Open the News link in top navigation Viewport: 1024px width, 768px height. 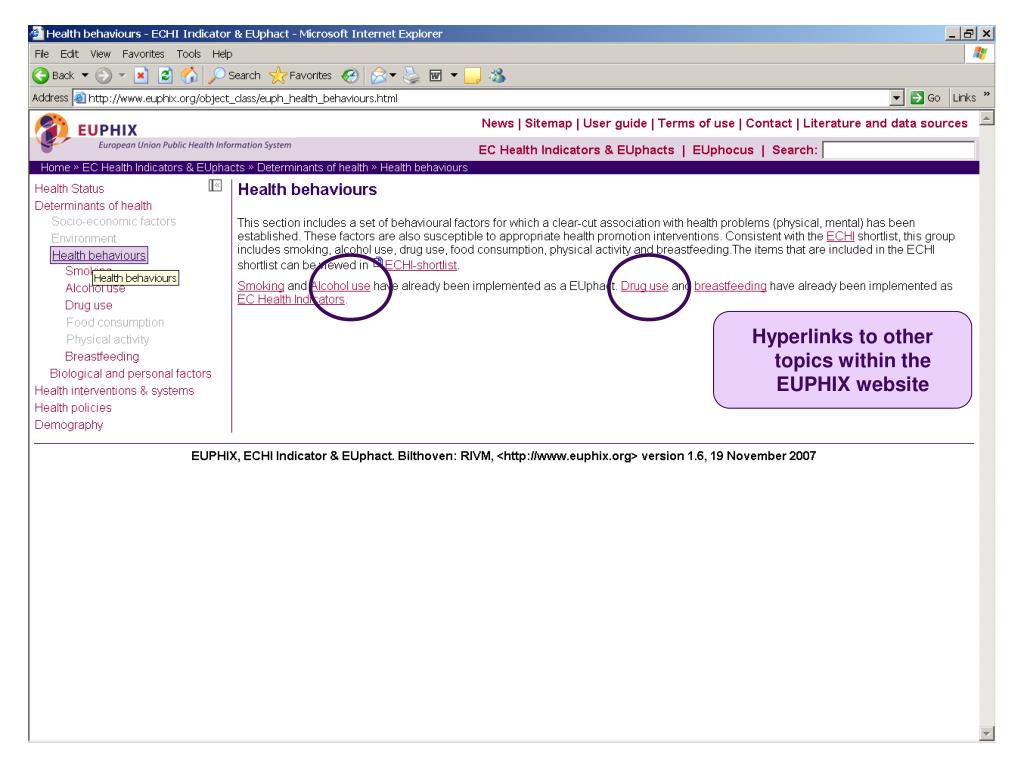pos(498,123)
